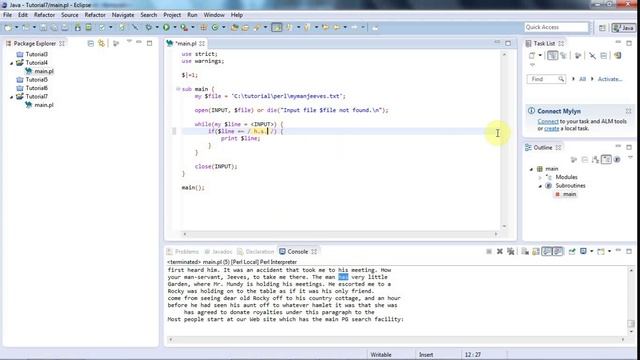
Task: Open the File menu
Action: (x=7, y=15)
